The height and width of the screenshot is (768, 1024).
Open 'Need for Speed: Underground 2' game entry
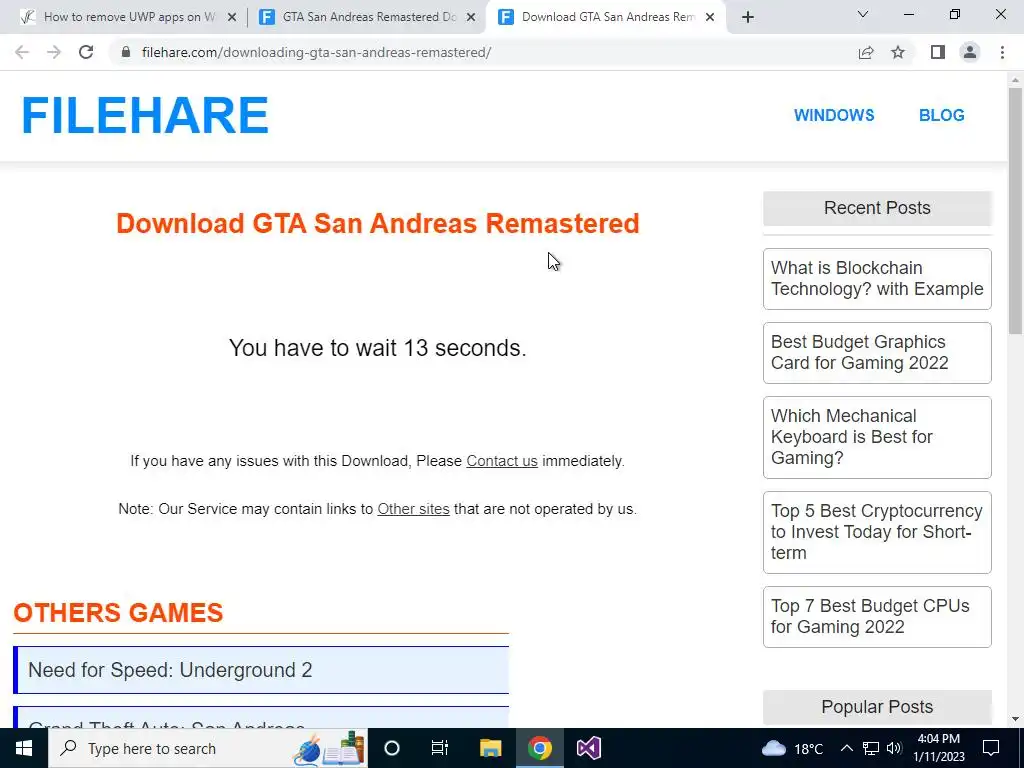point(261,670)
